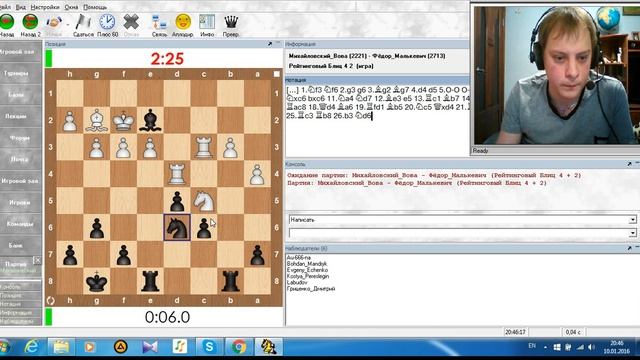This screenshot has width=640, height=360.
Task: Applaud with the yellow smiley icon
Action: click(x=183, y=22)
